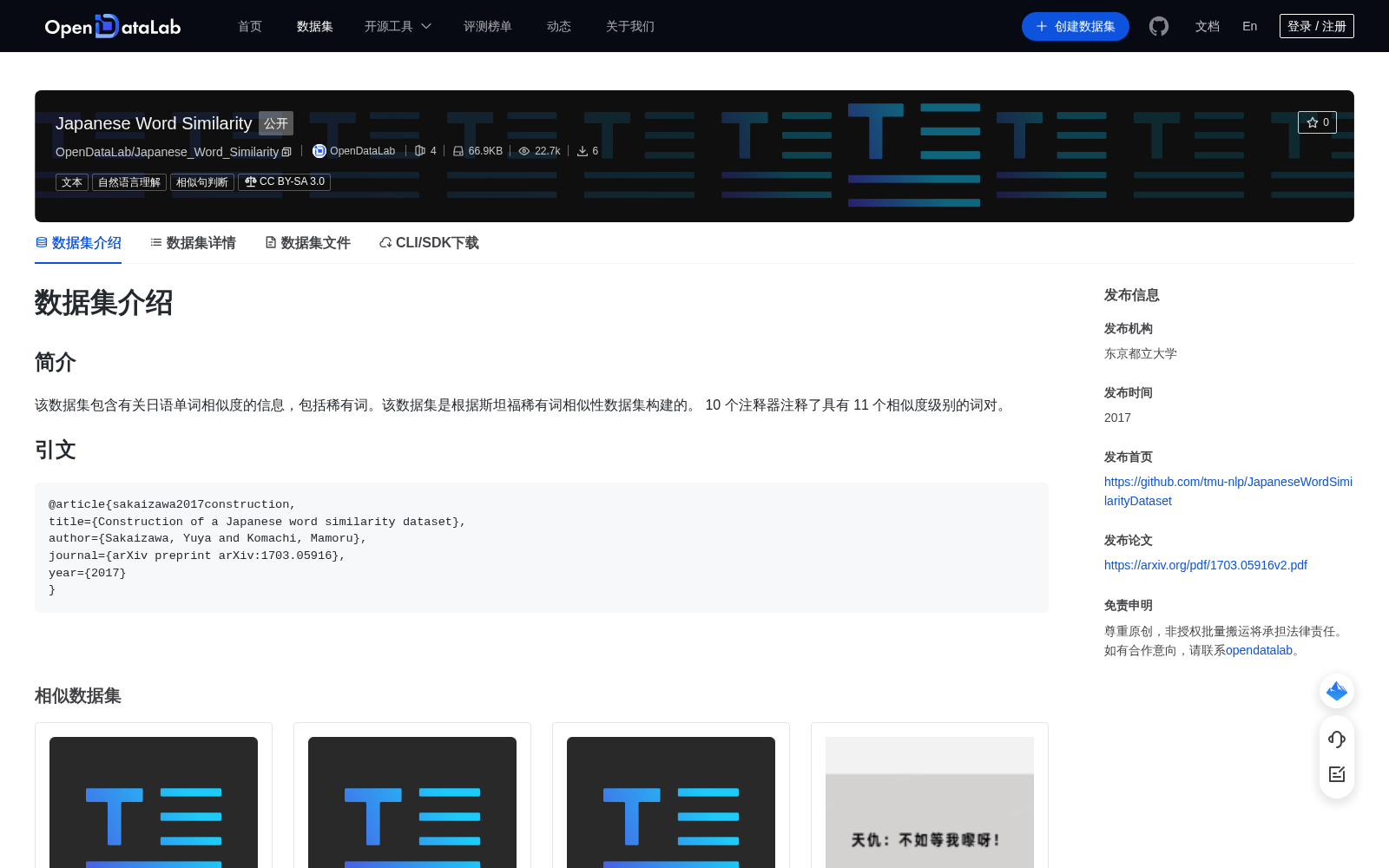Click the opendatalab contact link
Viewport: 1389px width, 868px height.
pos(1259,650)
